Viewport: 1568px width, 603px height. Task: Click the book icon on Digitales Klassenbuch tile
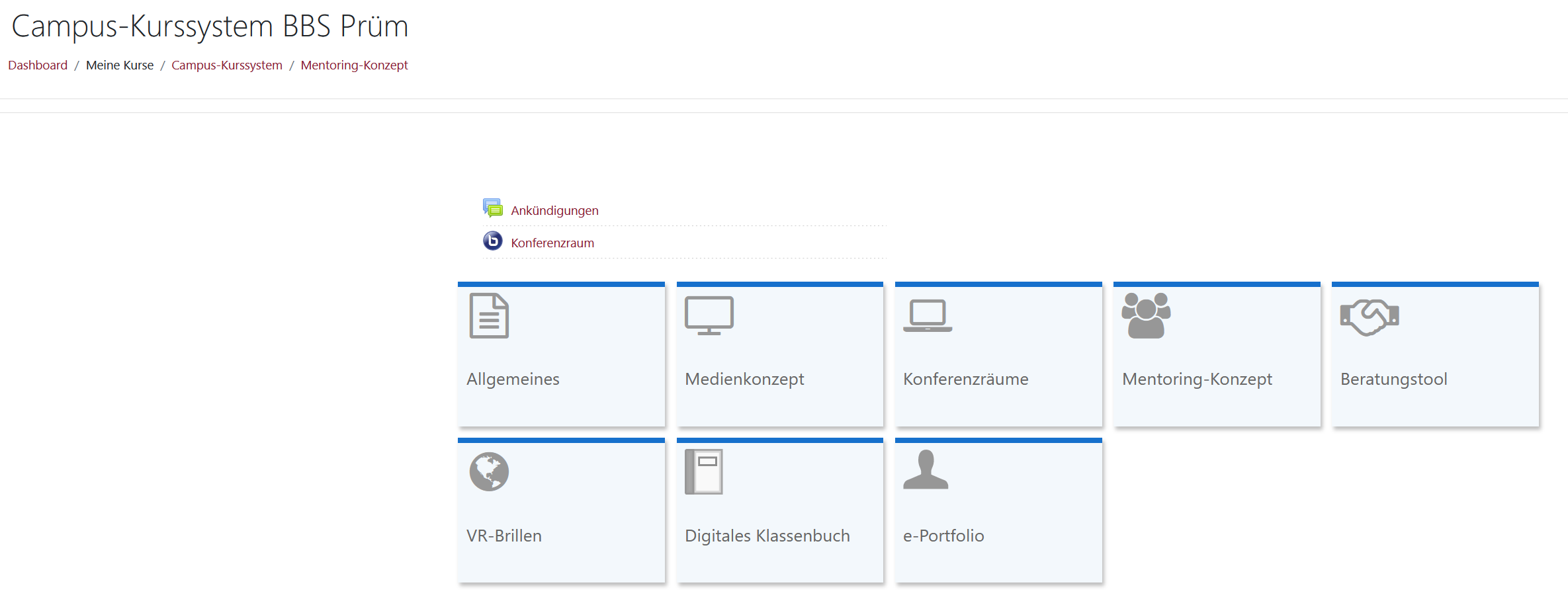(x=704, y=471)
